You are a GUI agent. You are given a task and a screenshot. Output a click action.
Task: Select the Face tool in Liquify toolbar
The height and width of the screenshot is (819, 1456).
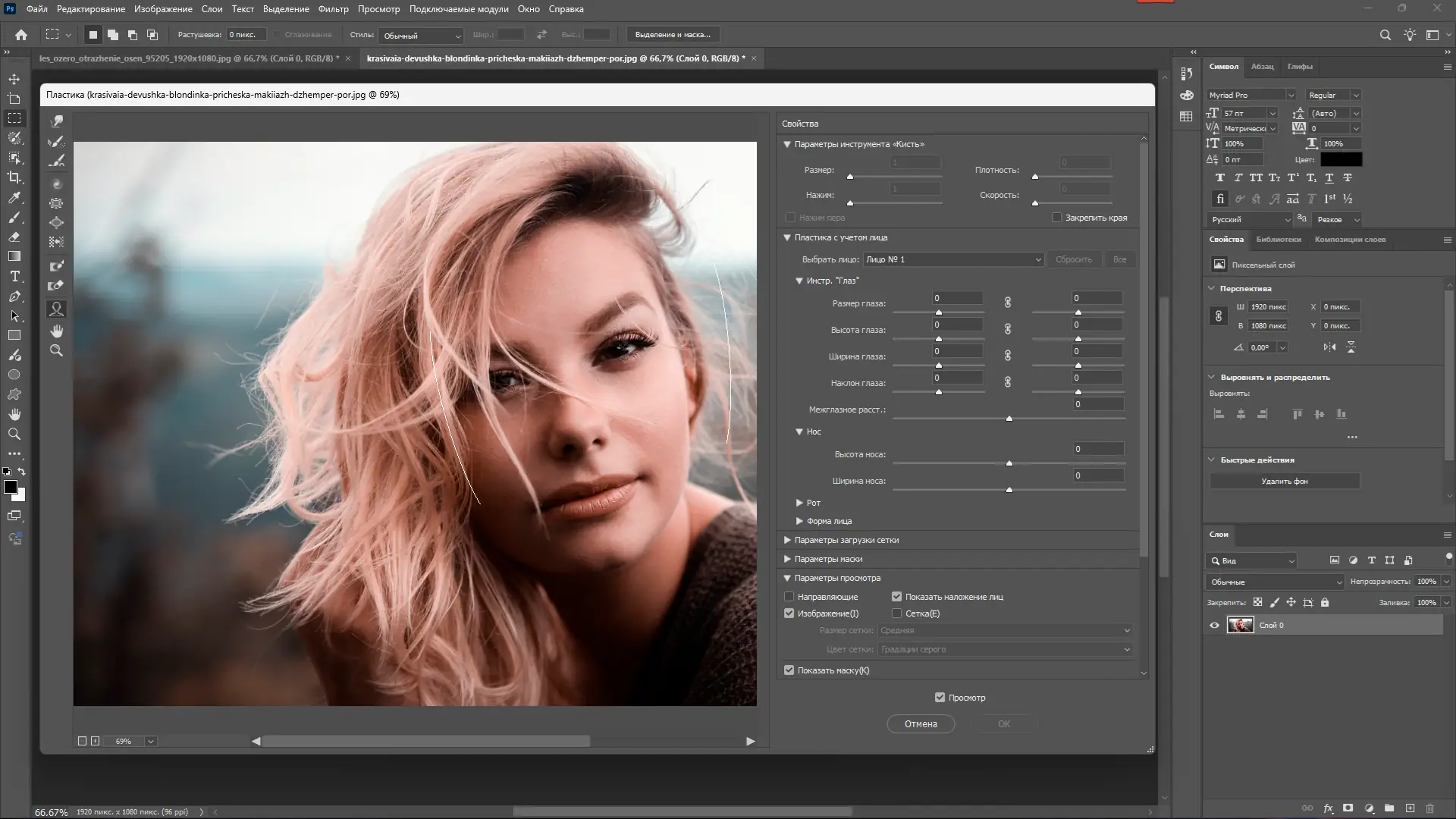[56, 309]
